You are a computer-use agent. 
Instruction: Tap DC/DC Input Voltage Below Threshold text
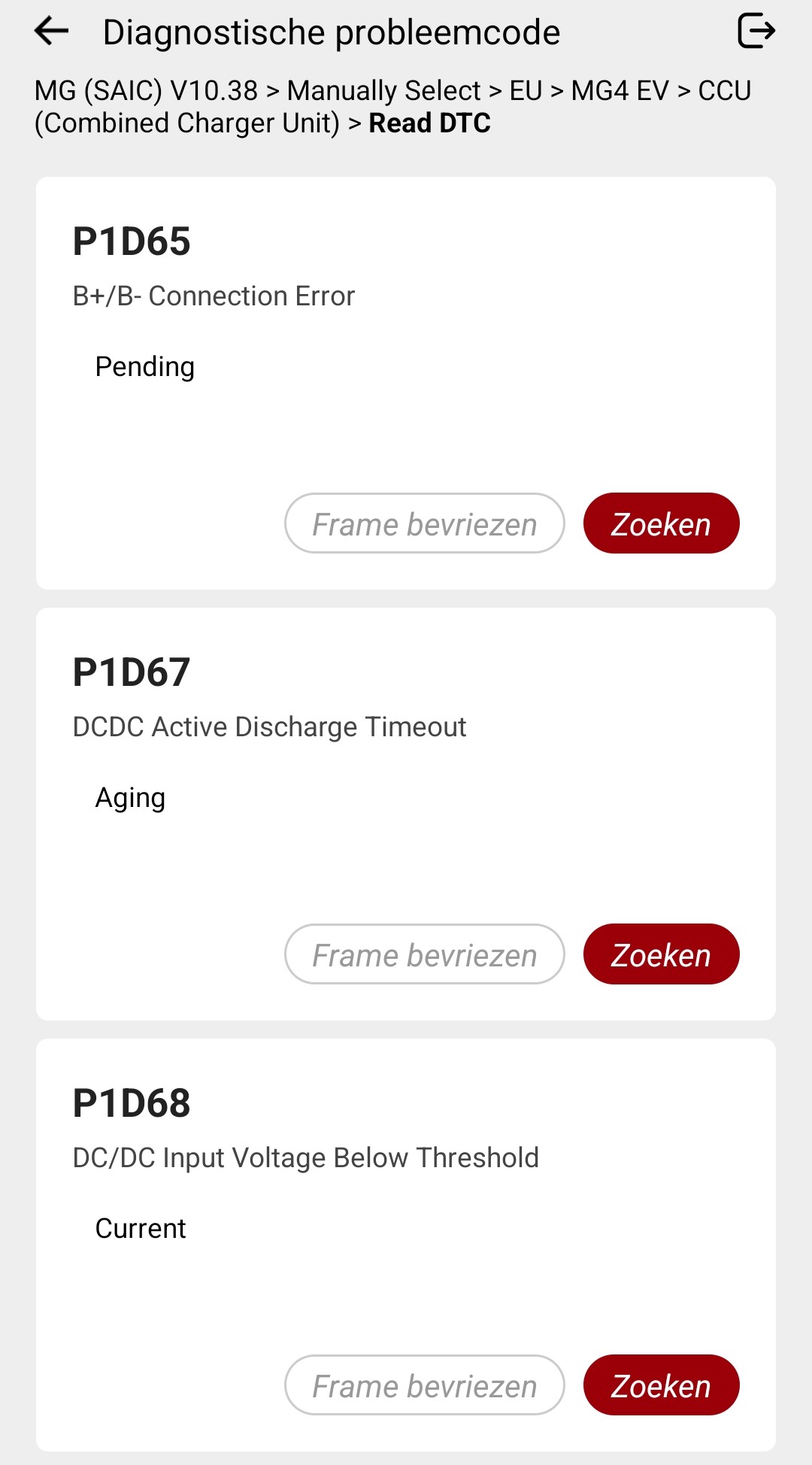point(305,1158)
